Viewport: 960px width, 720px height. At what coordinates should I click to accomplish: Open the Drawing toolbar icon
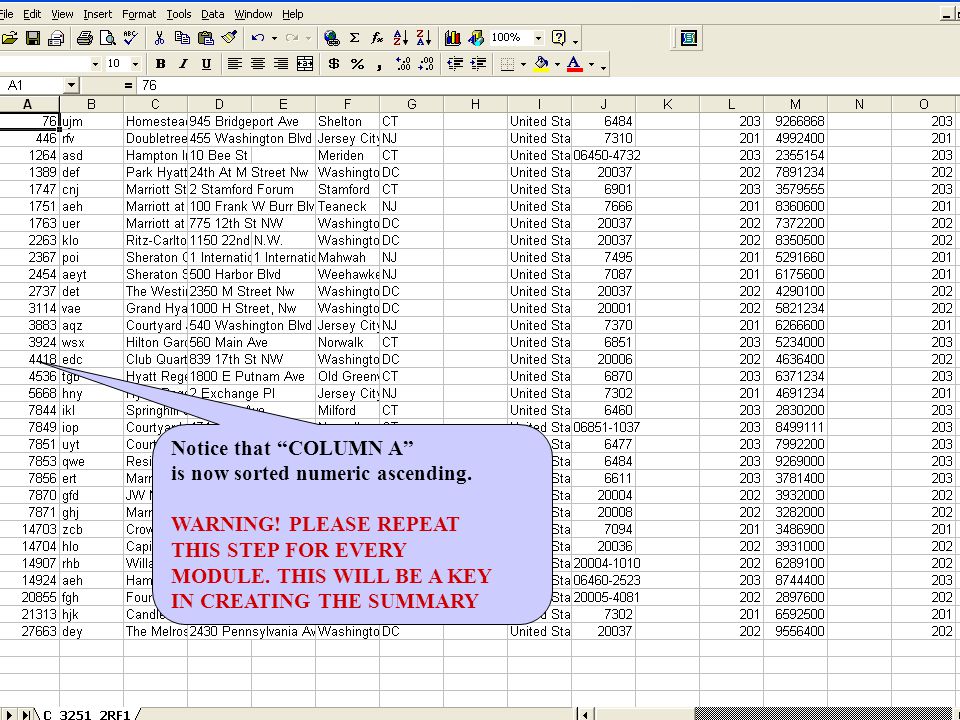click(x=476, y=39)
